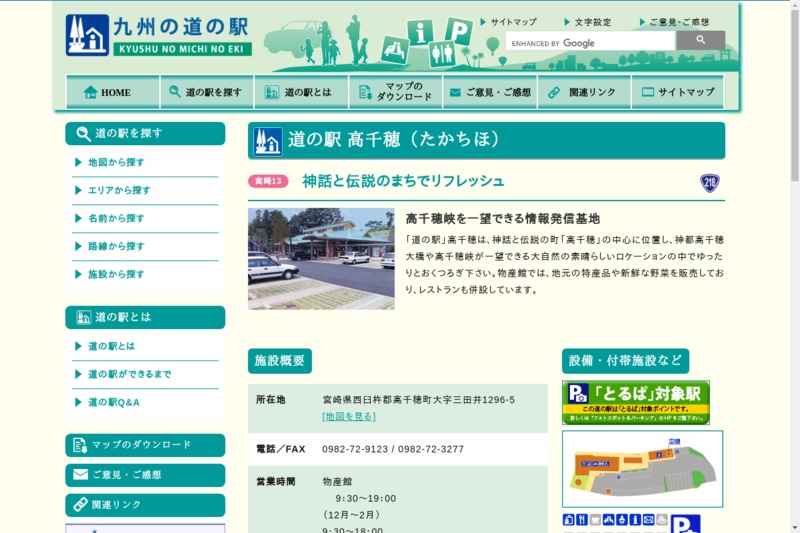Click the facility layout map image
Screen dimensions: 800x533
642,469
